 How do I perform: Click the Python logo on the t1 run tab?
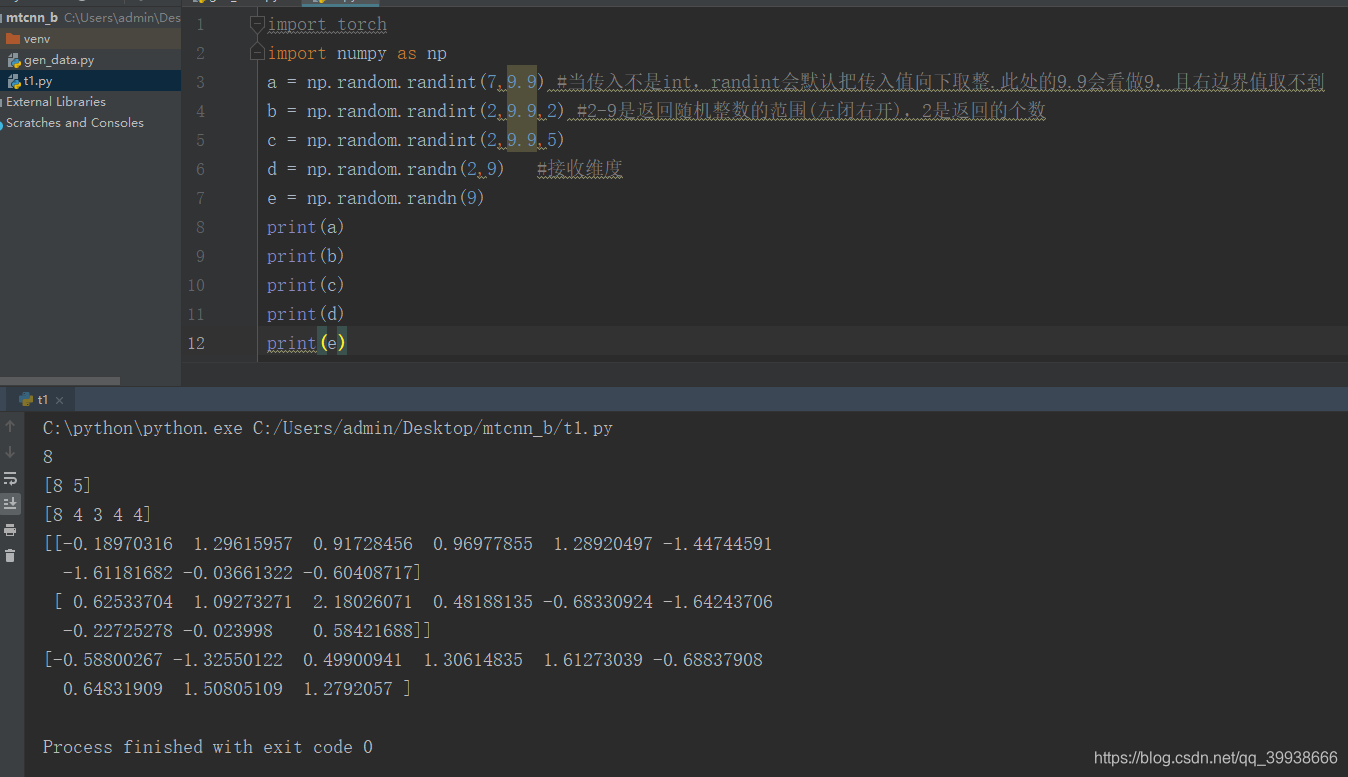[x=27, y=398]
